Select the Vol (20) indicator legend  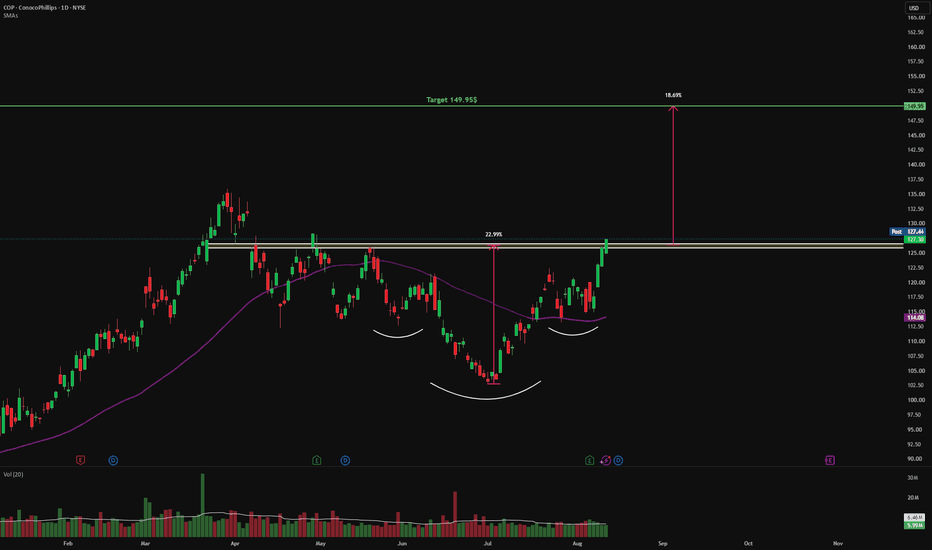tap(13, 474)
